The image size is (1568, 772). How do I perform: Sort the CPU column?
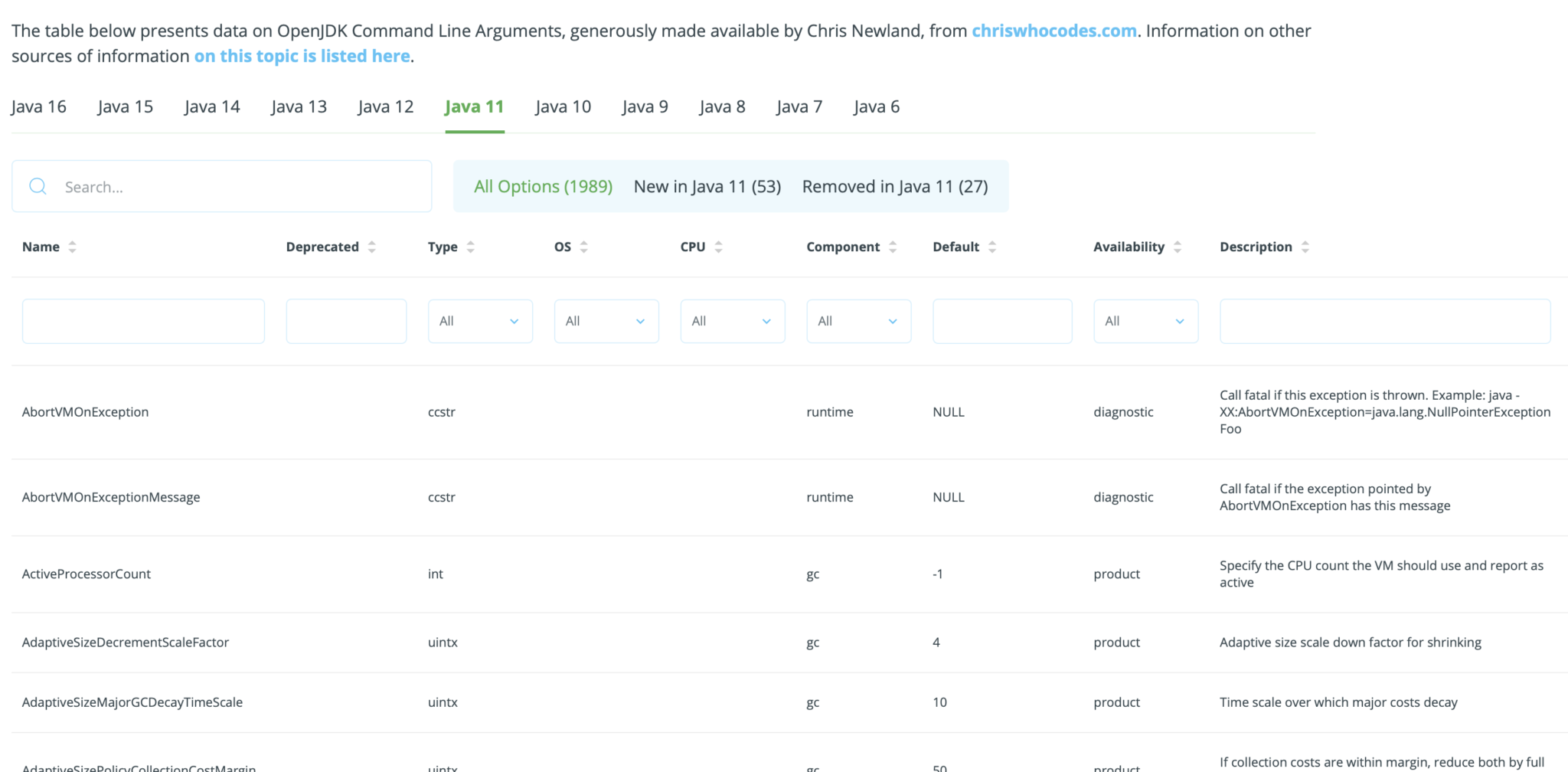(718, 247)
